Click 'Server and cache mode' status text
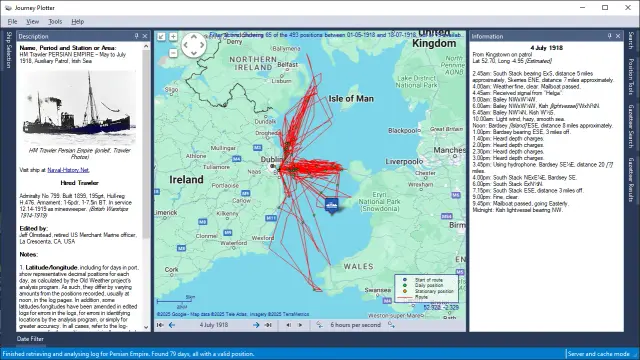 pos(598,354)
